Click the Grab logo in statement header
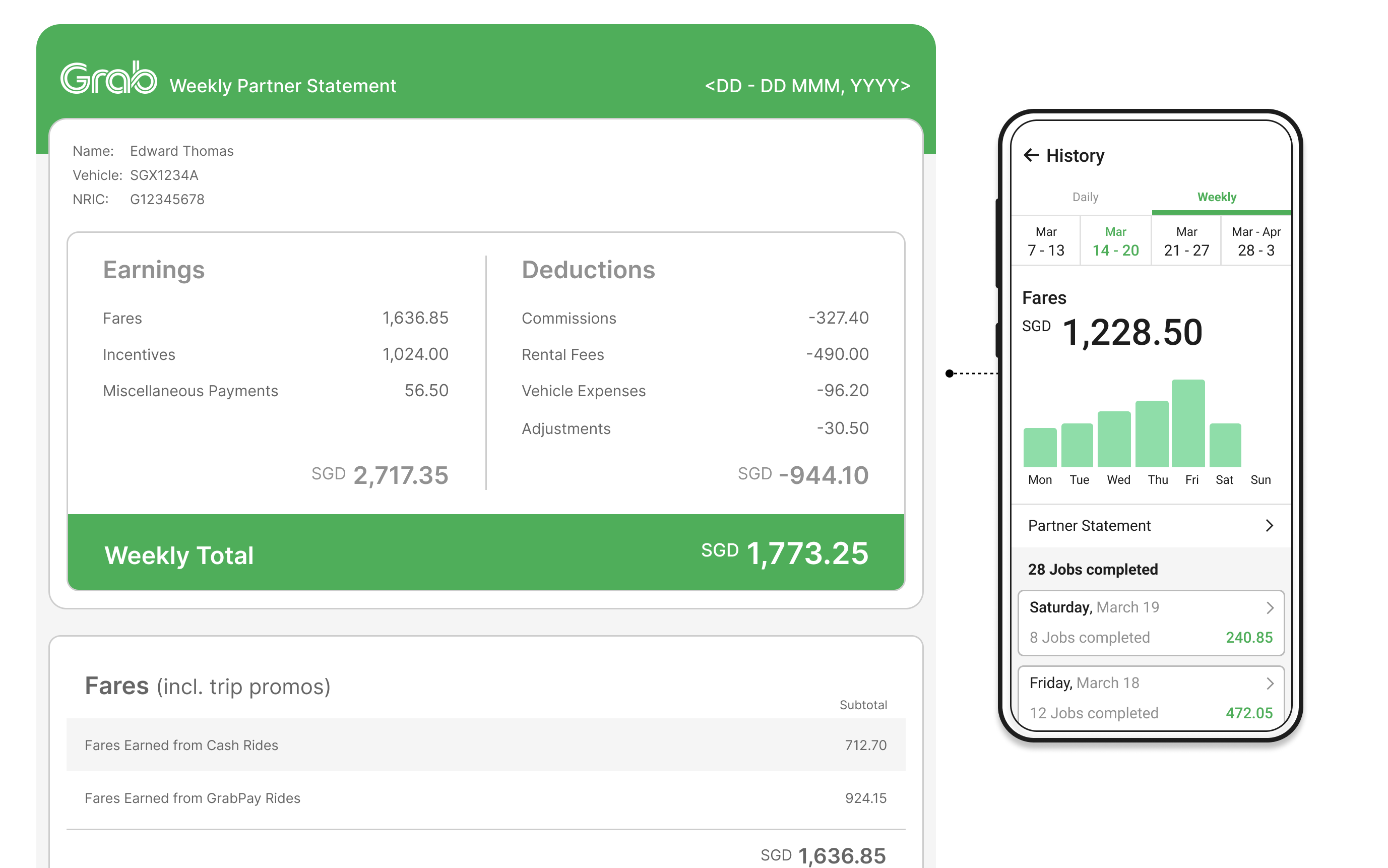The height and width of the screenshot is (868, 1388). 108,78
